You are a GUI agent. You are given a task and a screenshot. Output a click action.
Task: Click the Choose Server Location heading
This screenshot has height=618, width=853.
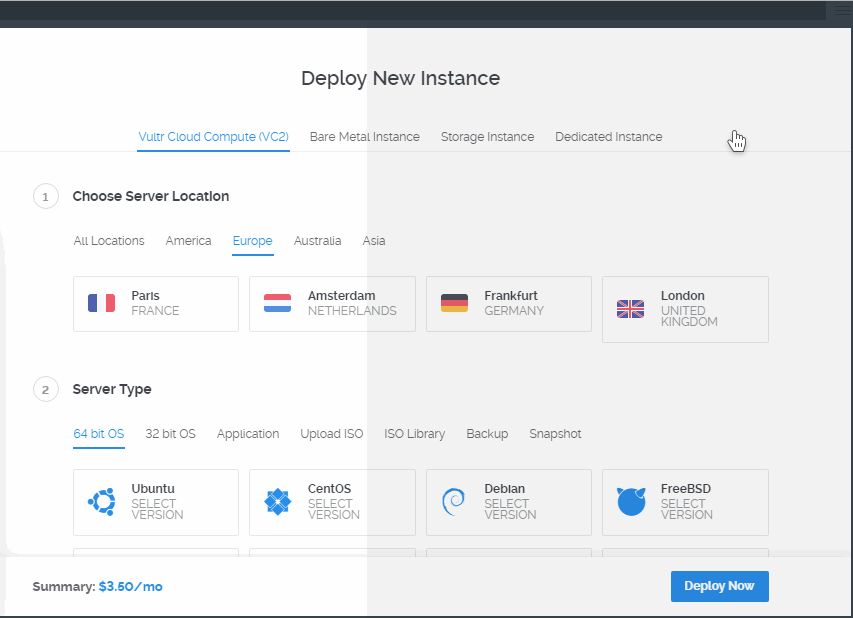pos(151,196)
